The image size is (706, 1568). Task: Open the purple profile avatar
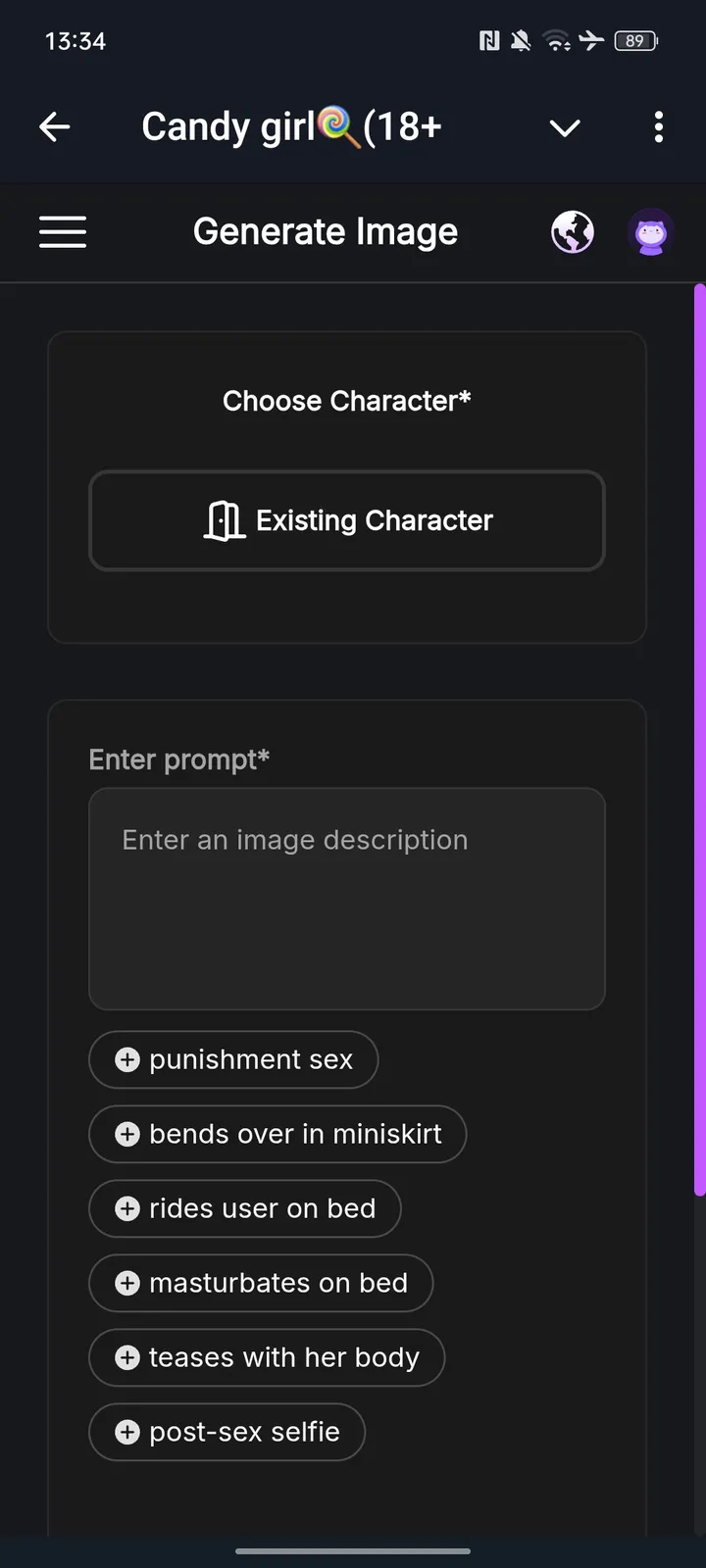[651, 233]
